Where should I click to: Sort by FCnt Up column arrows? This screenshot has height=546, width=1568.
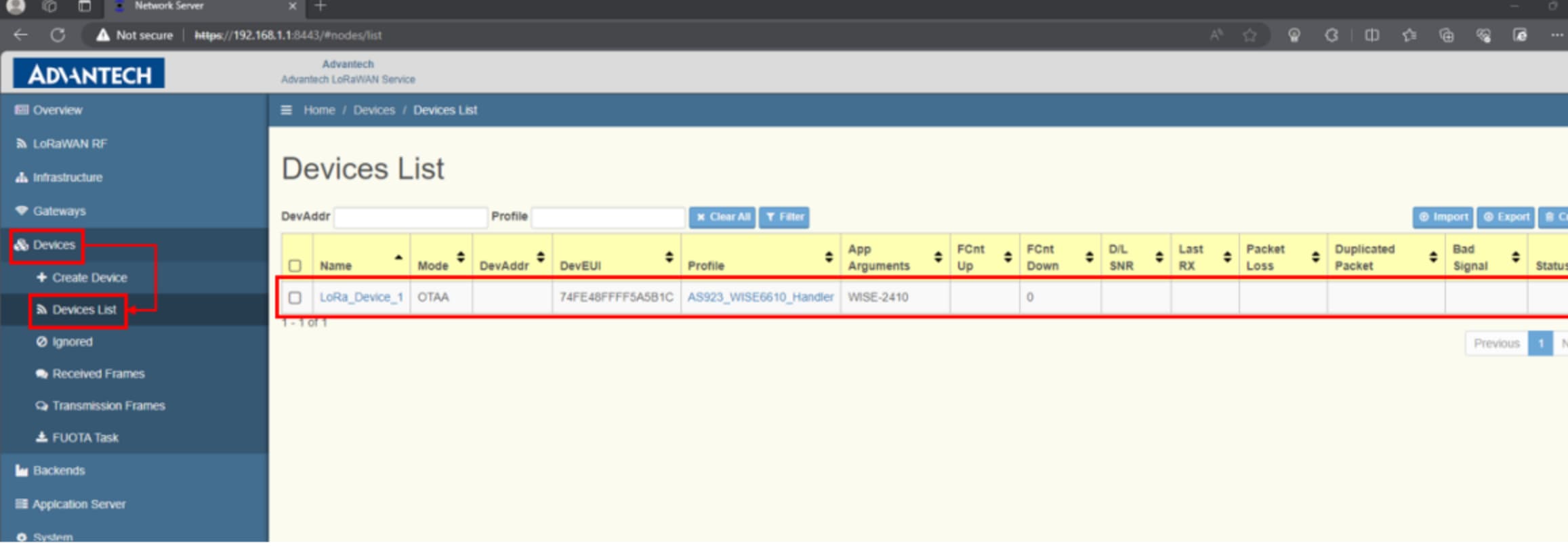[x=1008, y=257]
